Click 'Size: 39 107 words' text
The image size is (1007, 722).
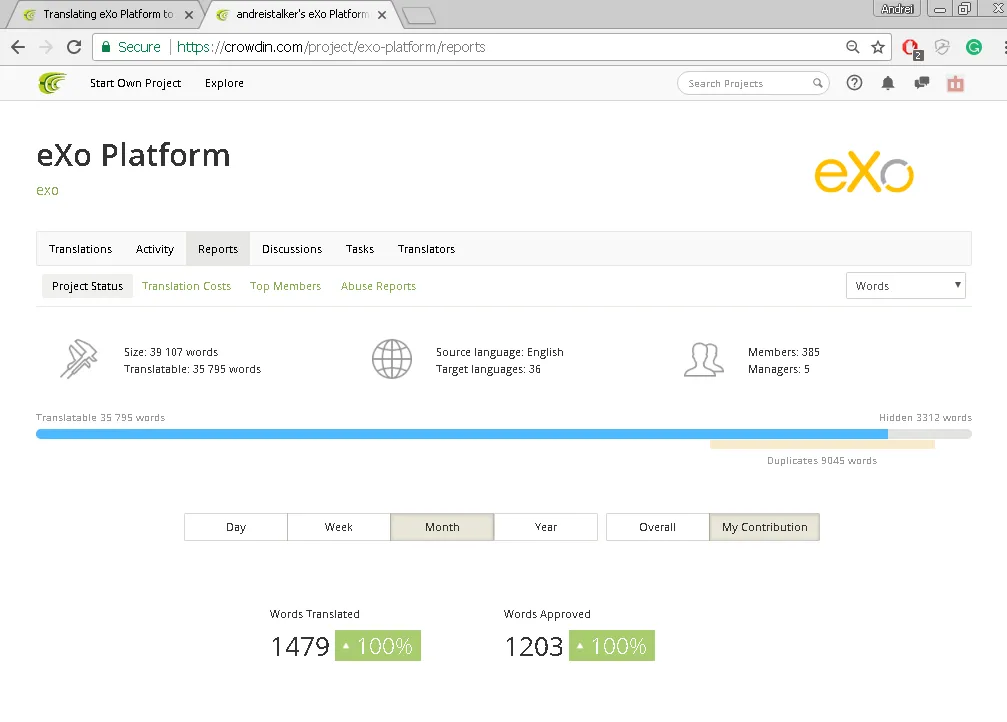tap(171, 352)
